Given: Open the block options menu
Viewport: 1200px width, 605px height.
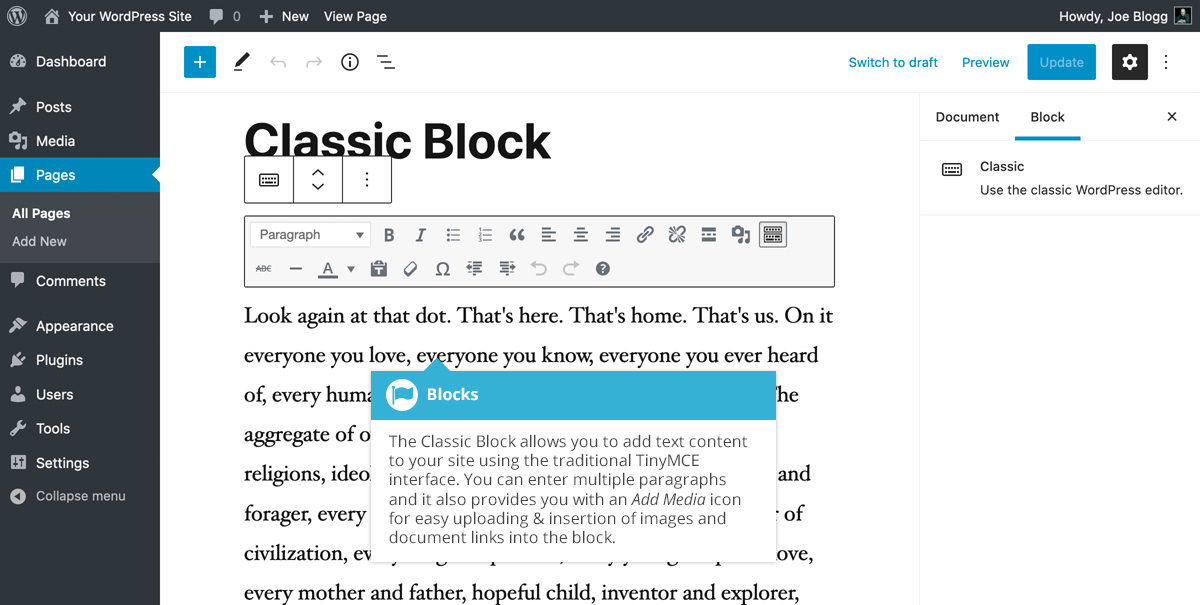Looking at the screenshot, I should pyautogui.click(x=367, y=179).
